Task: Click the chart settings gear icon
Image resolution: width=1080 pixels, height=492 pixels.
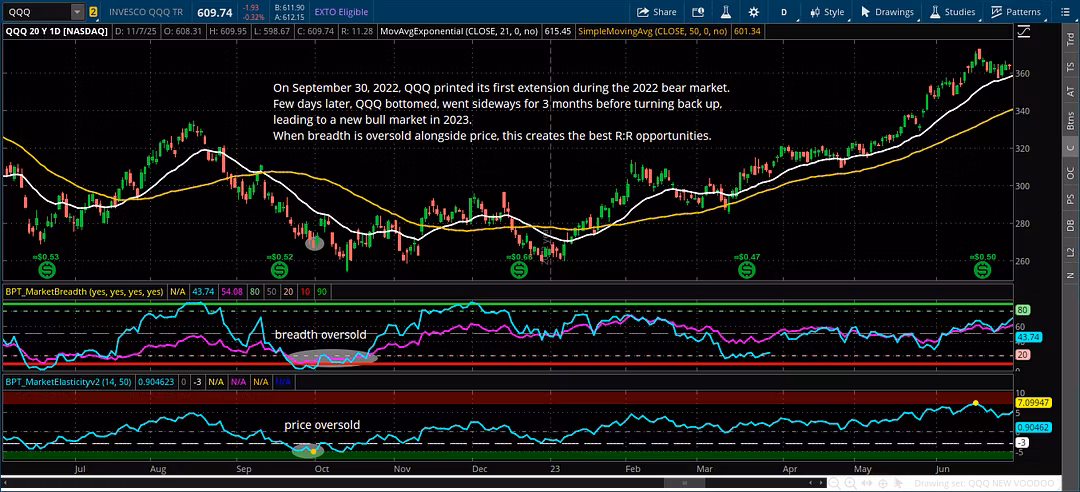Action: click(756, 12)
